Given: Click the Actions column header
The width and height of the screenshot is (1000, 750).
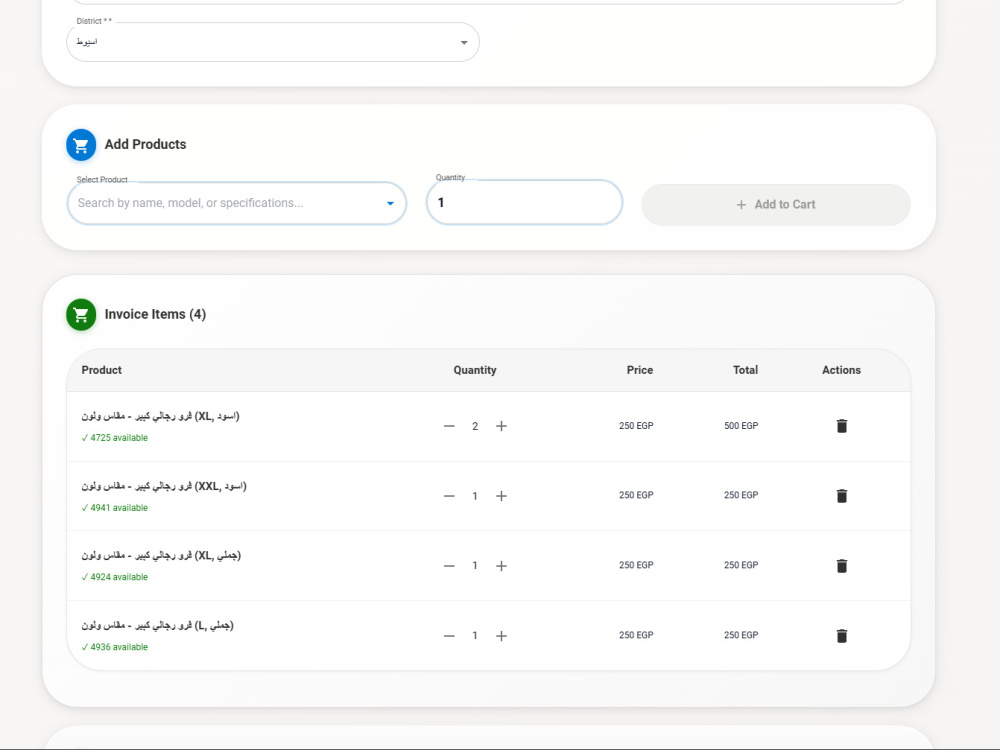Looking at the screenshot, I should tap(841, 370).
